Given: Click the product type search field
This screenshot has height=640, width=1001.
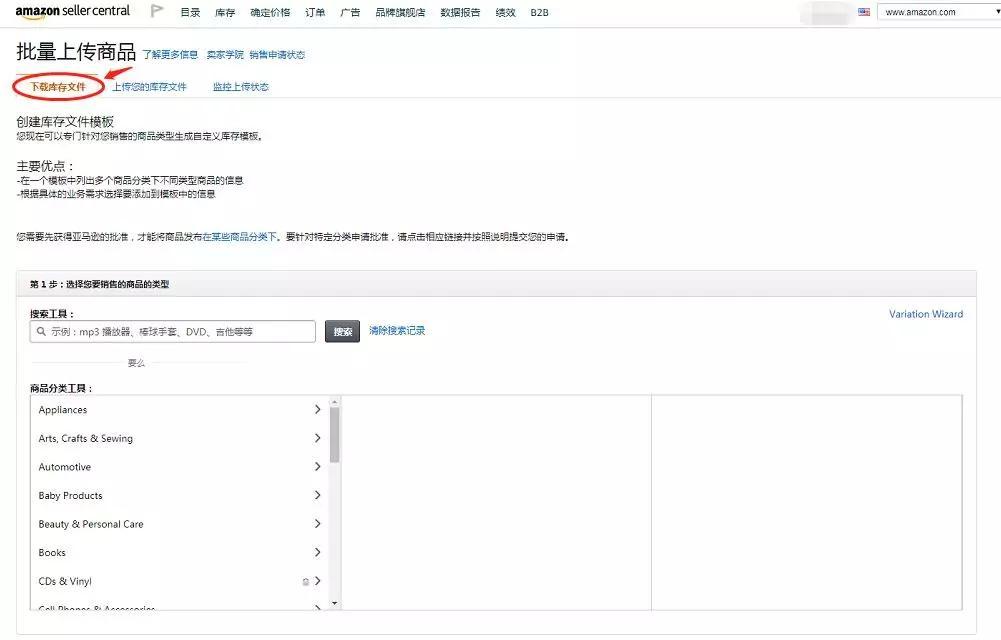Looking at the screenshot, I should 172,331.
